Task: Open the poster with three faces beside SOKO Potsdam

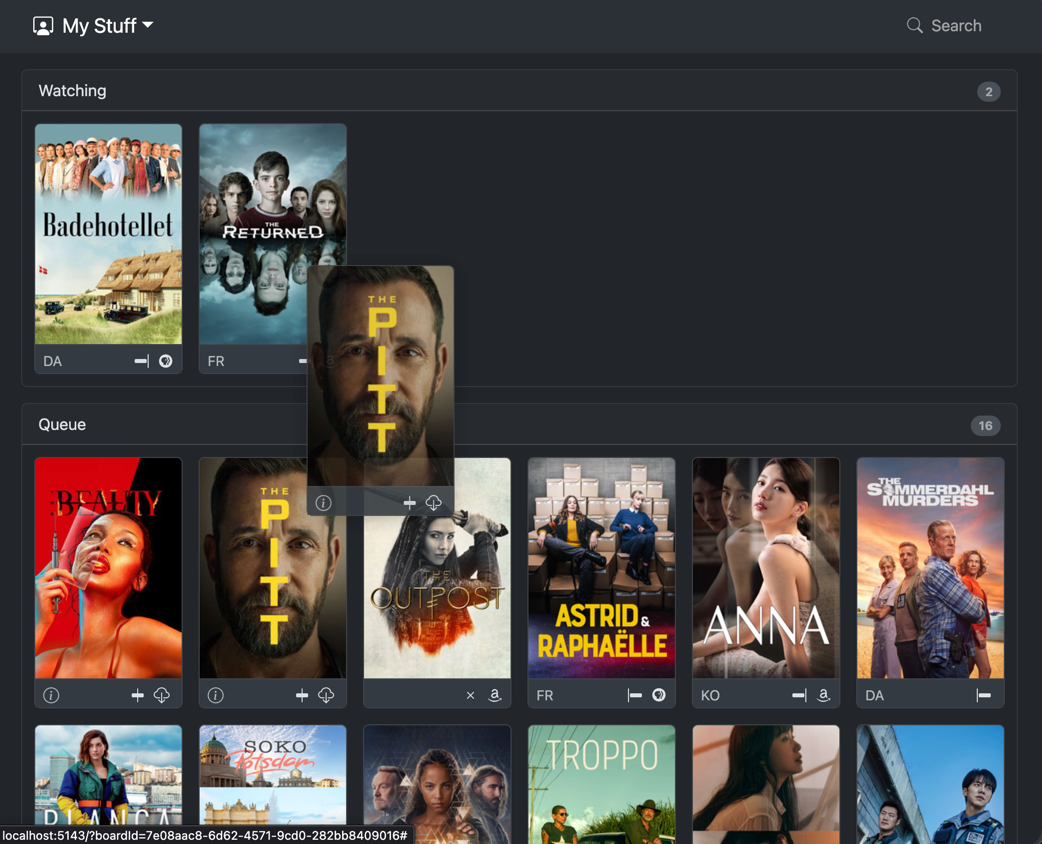Action: (x=437, y=784)
